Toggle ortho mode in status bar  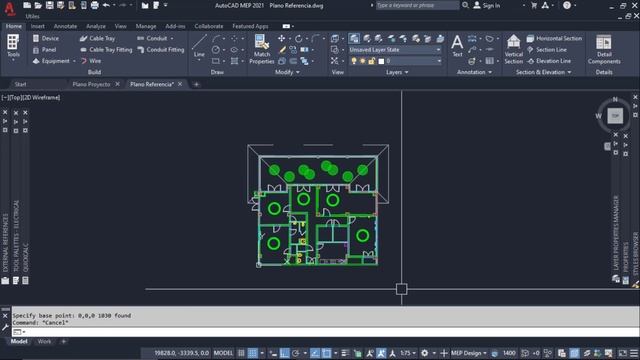pyautogui.click(x=284, y=353)
